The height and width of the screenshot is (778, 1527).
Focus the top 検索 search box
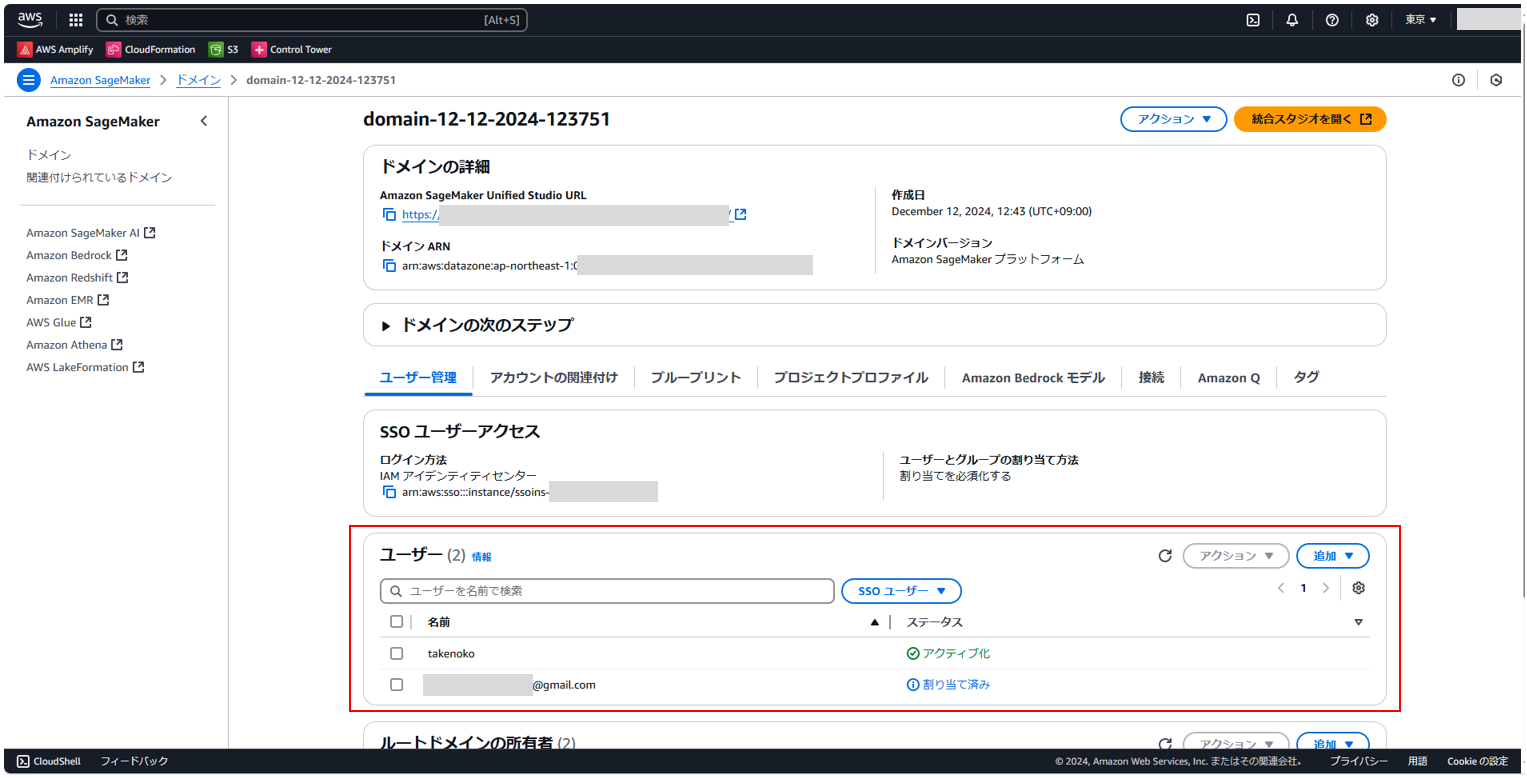coord(311,20)
